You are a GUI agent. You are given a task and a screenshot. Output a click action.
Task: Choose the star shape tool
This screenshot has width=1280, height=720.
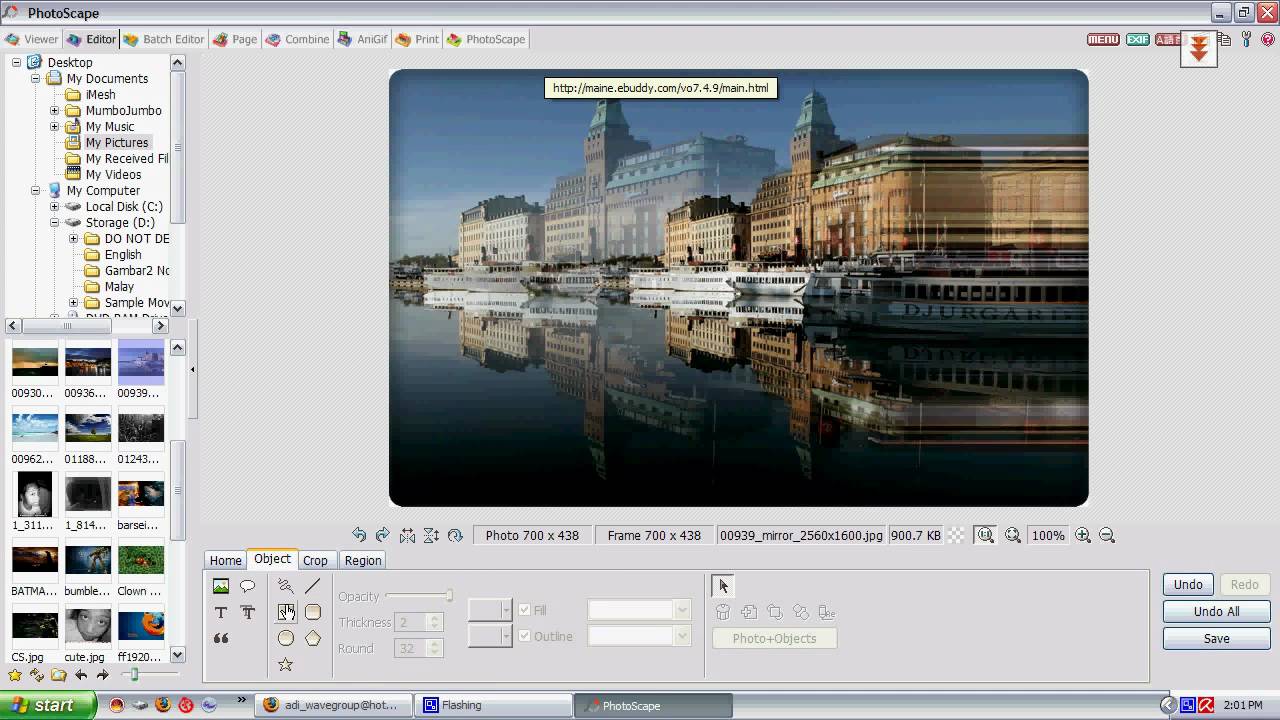(286, 664)
